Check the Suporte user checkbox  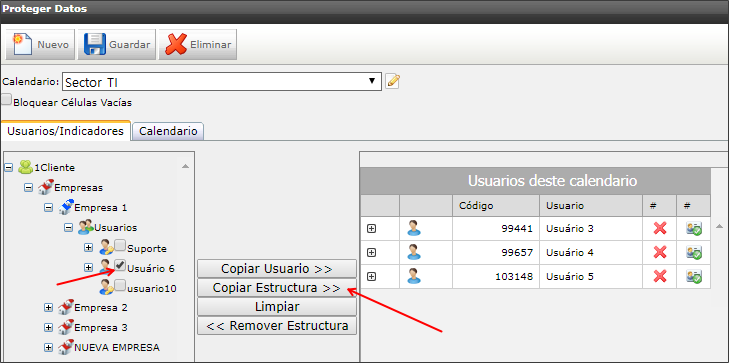click(x=120, y=245)
